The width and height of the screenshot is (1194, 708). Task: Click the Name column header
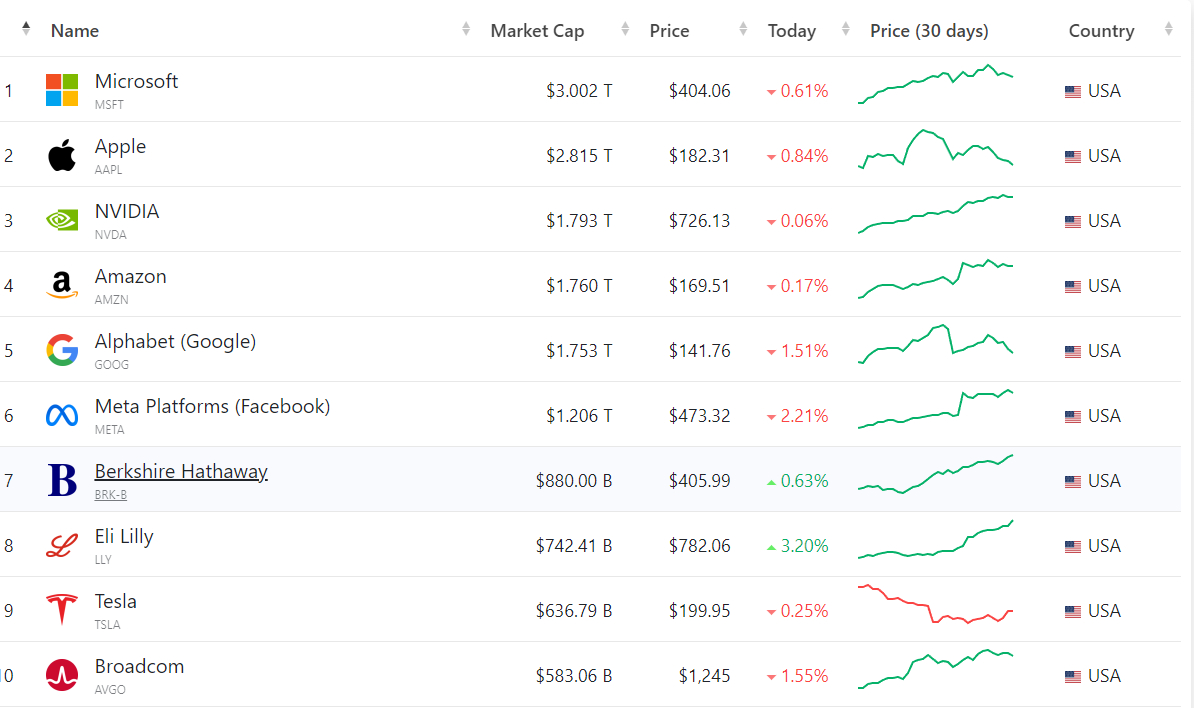[75, 30]
